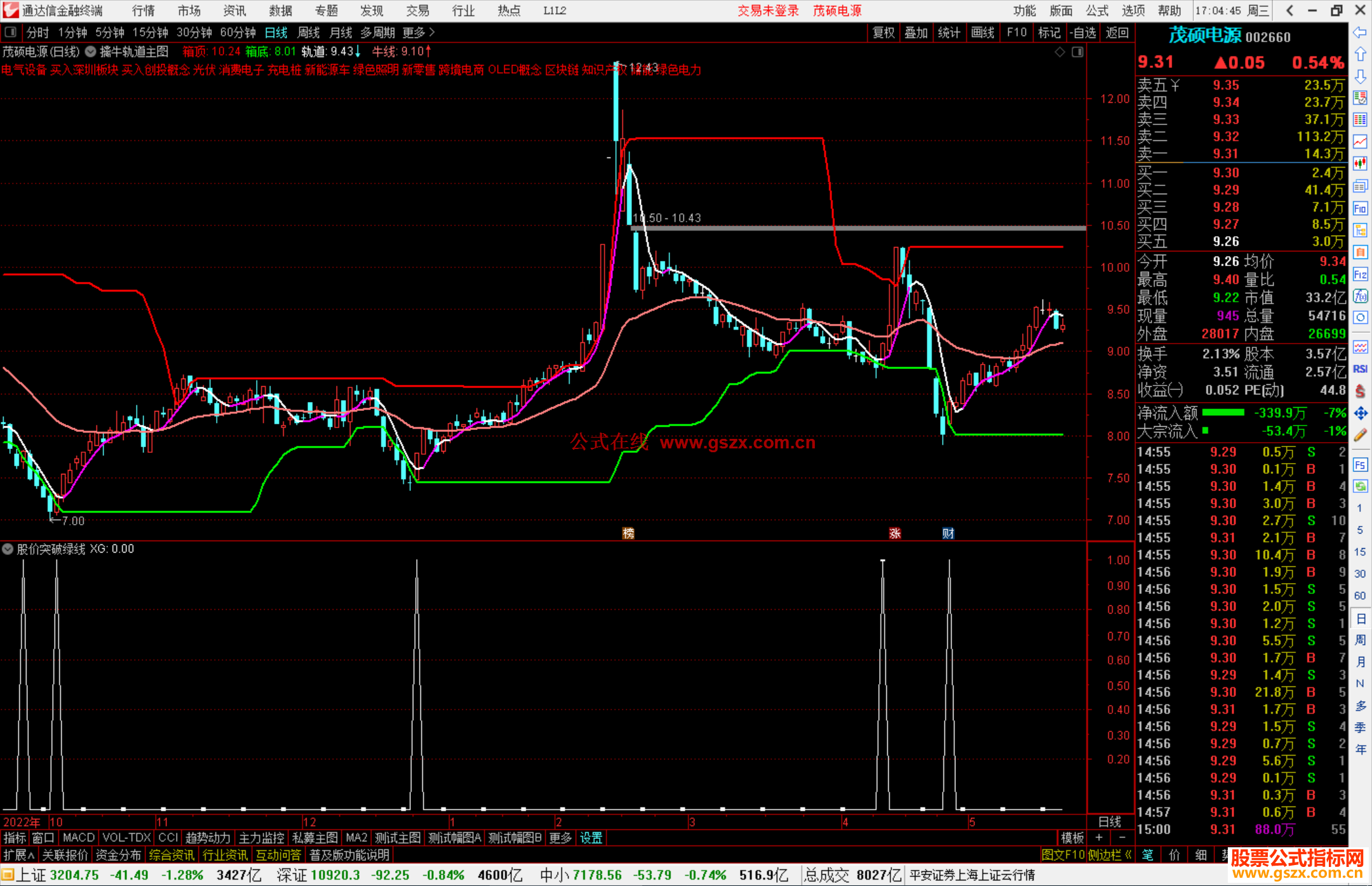Click the wavy multi-line indicator icon
The width and height of the screenshot is (1372, 886).
click(x=1360, y=347)
